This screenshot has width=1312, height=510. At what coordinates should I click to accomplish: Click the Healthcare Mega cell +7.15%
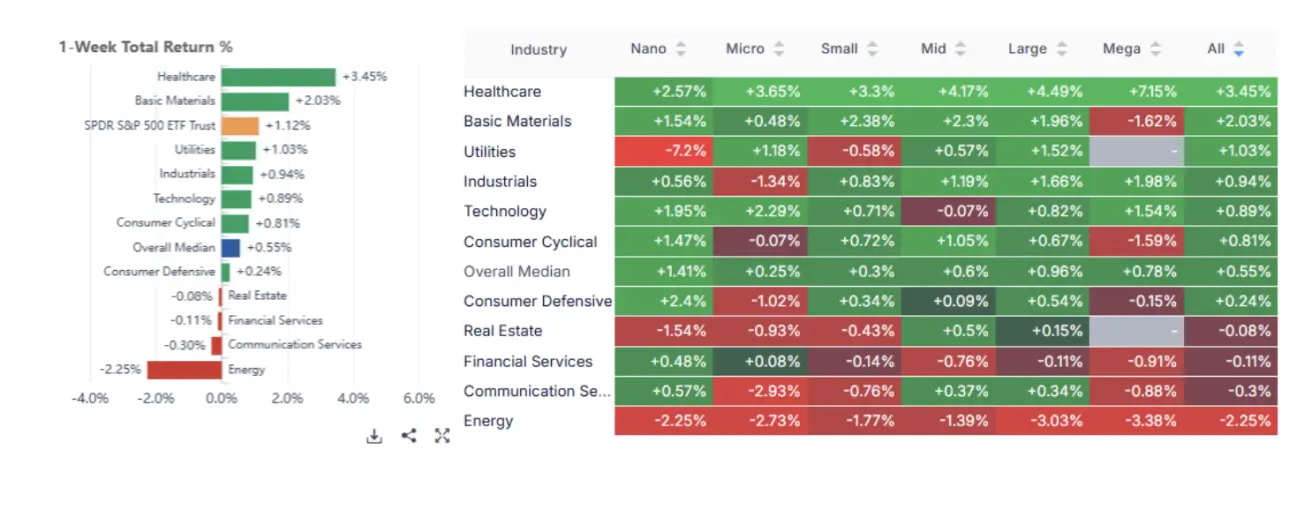click(1136, 92)
